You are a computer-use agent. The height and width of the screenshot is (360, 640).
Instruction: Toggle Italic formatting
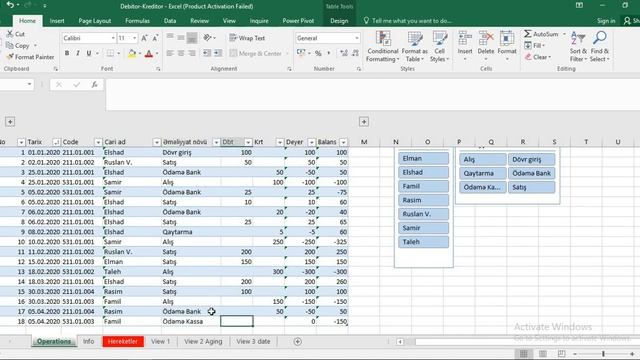tap(78, 53)
